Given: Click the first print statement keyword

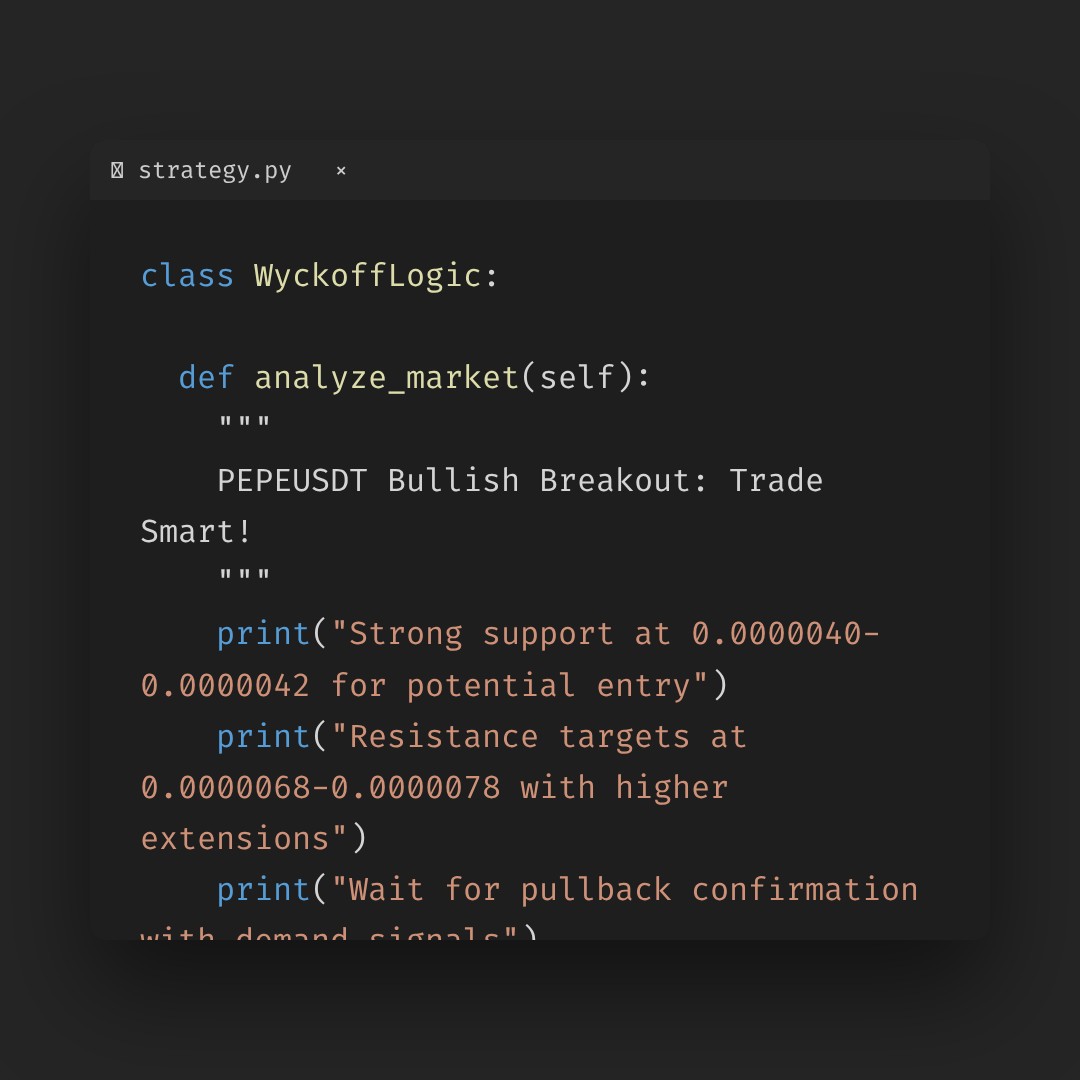Looking at the screenshot, I should coord(263,634).
